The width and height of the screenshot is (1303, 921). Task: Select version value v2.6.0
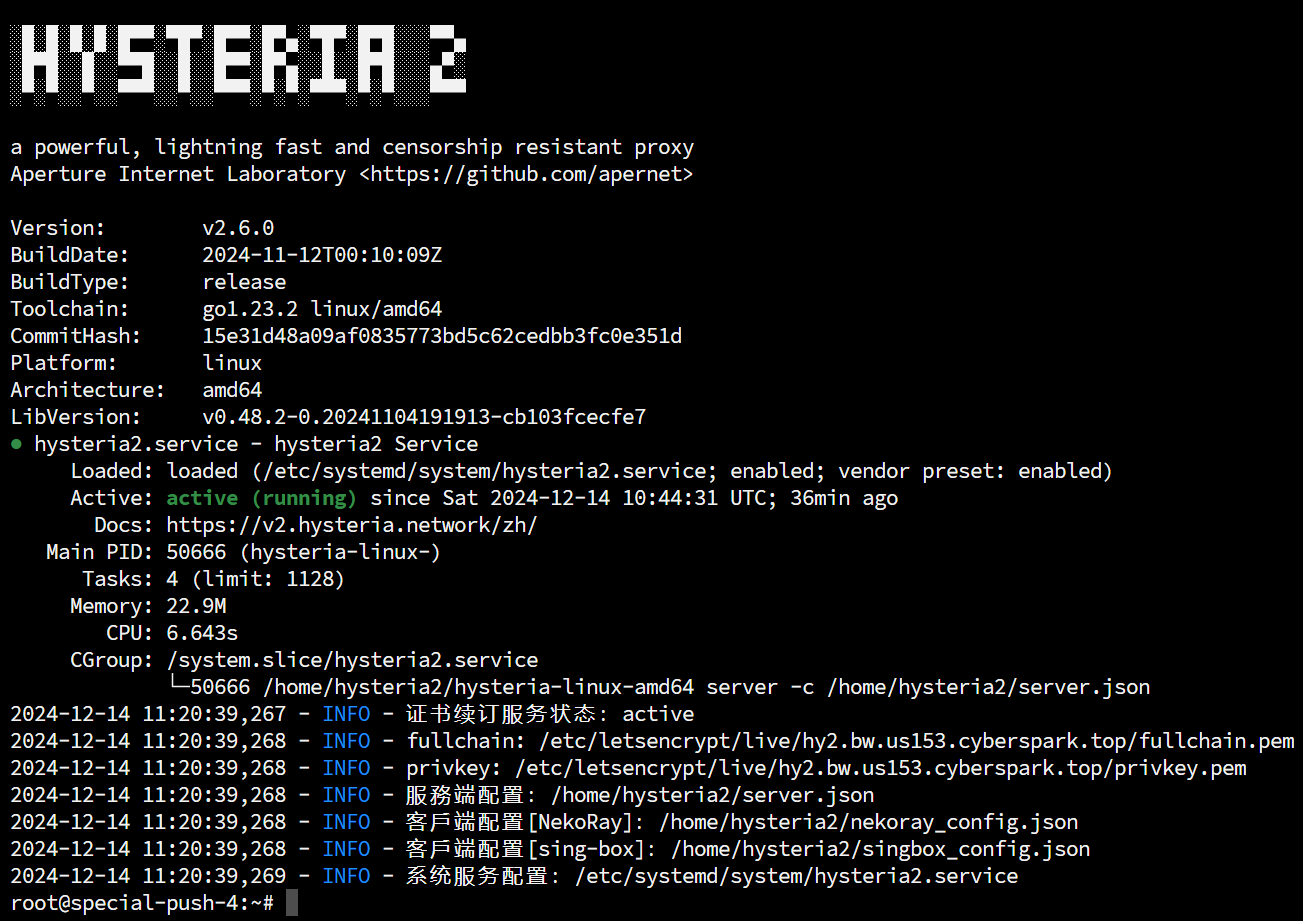[x=238, y=228]
